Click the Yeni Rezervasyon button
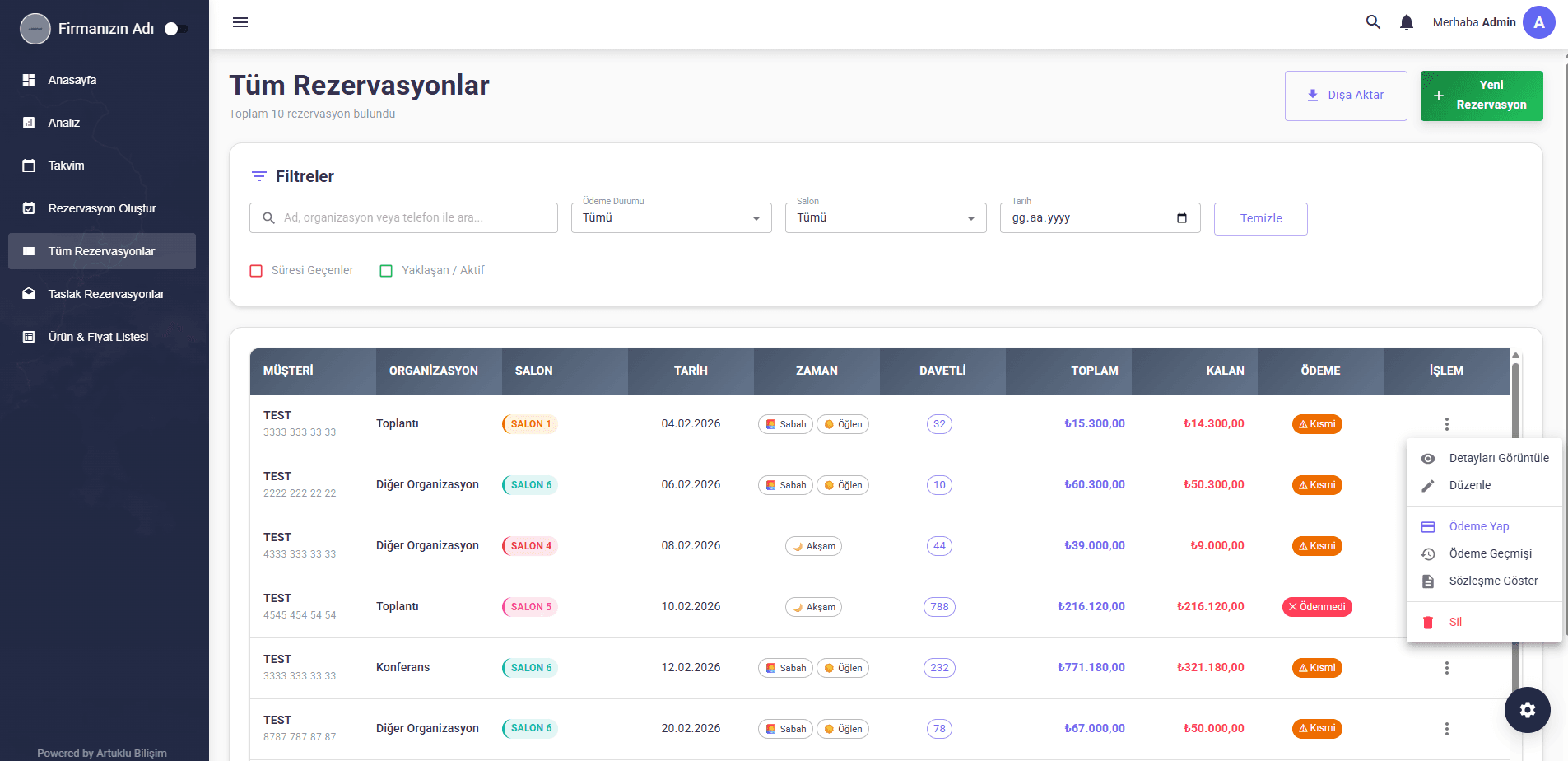 point(1482,96)
